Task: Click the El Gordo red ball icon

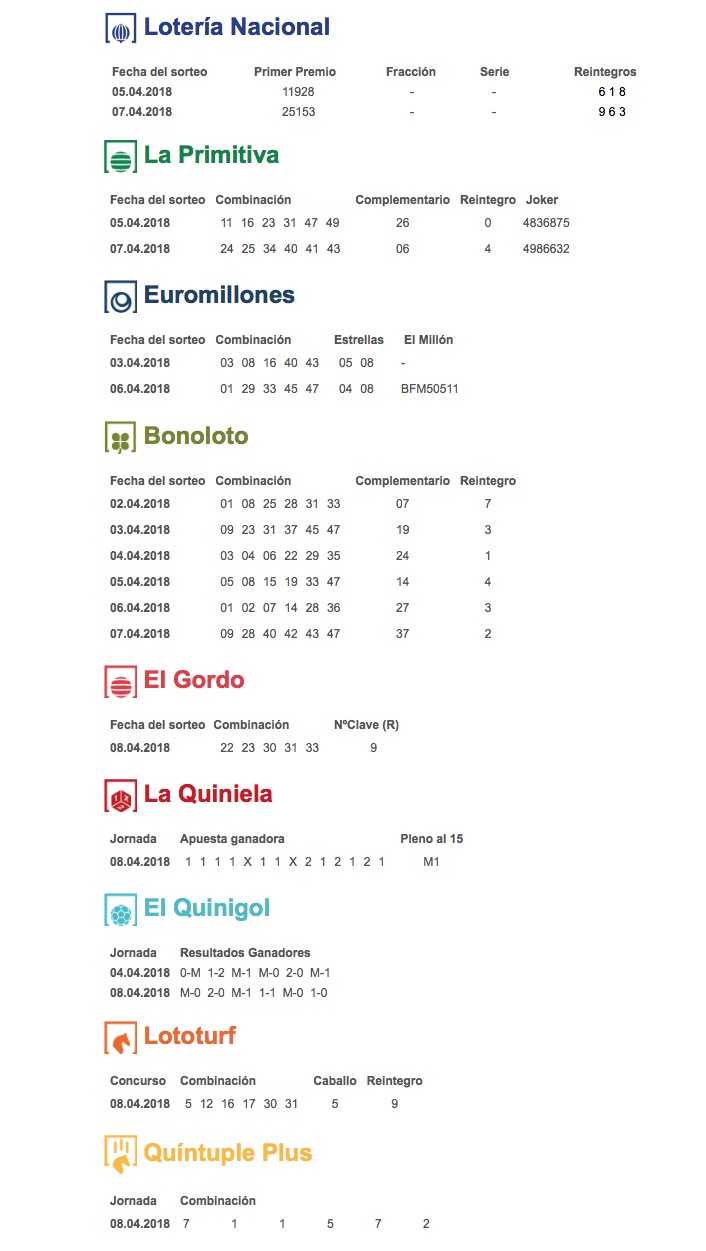Action: click(x=121, y=682)
